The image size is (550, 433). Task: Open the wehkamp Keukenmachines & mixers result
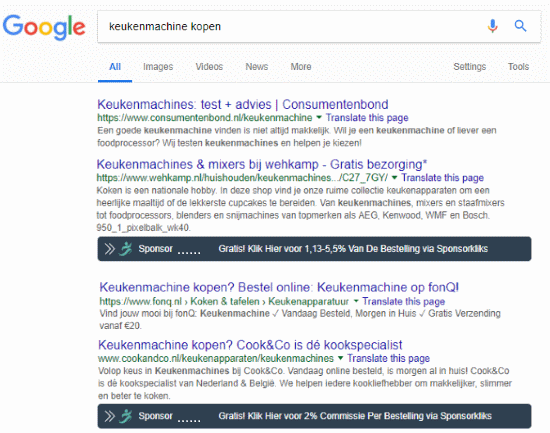click(262, 164)
